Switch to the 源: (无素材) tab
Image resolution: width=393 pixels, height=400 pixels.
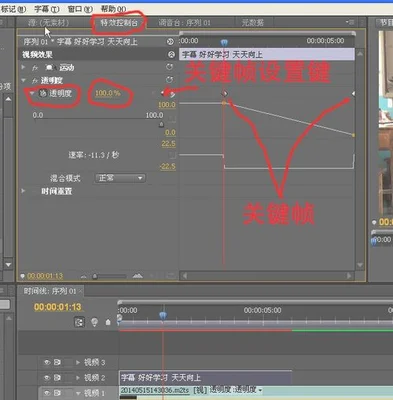pyautogui.click(x=48, y=23)
